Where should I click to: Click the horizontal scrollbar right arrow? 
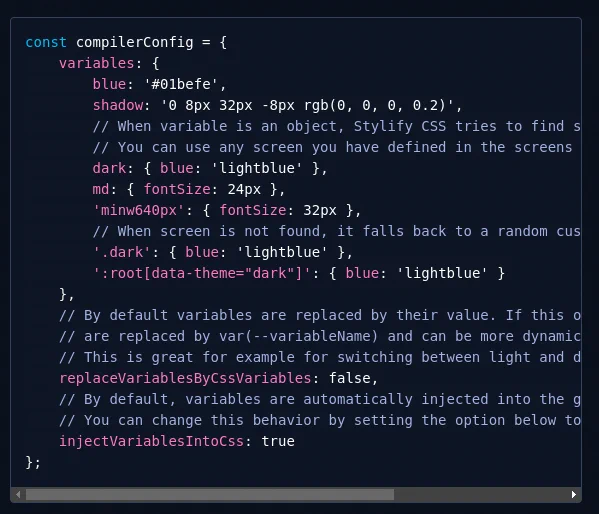point(573,495)
